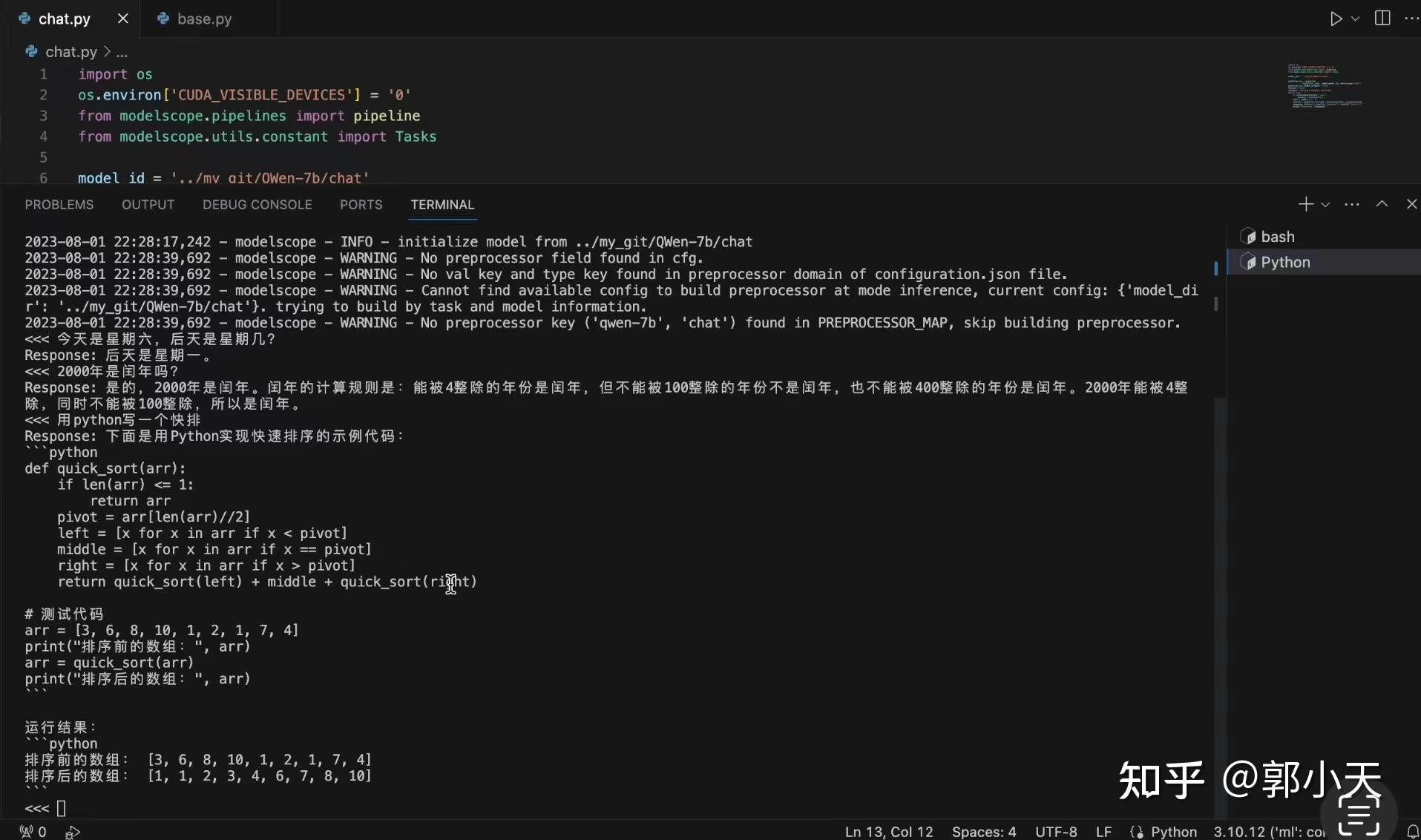The height and width of the screenshot is (840, 1421).
Task: Select the TERMINAL panel tab
Action: click(x=442, y=205)
